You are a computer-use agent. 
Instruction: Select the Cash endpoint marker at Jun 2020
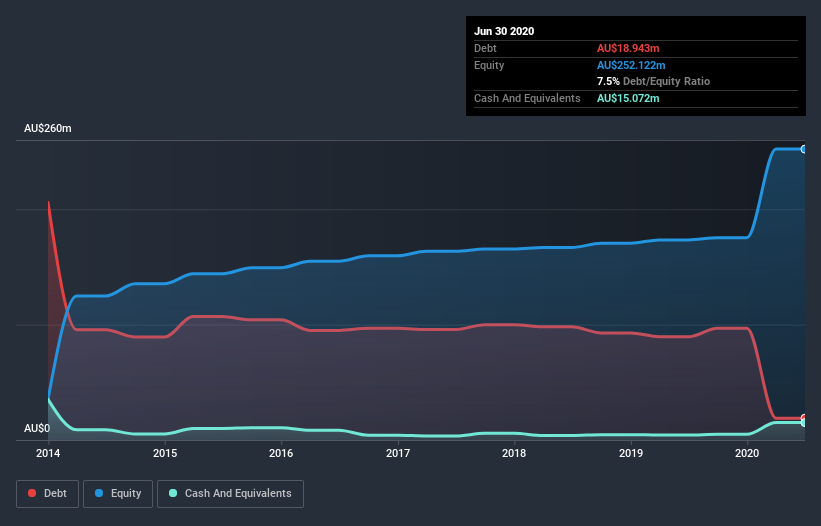pos(804,422)
